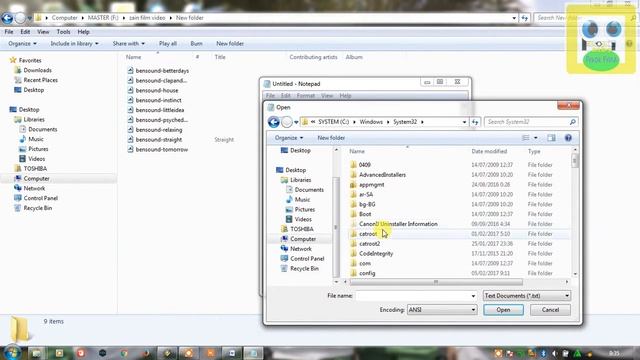Image resolution: width=640 pixels, height=360 pixels.
Task: Open the Tools menu in the Explorer window
Action: [63, 31]
